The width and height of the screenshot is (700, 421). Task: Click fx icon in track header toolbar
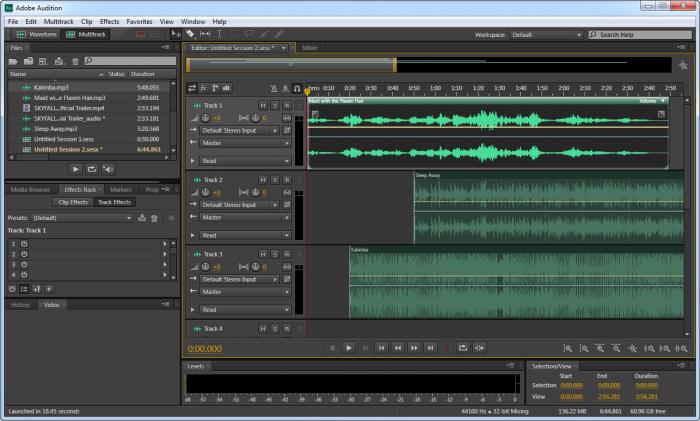pos(203,88)
